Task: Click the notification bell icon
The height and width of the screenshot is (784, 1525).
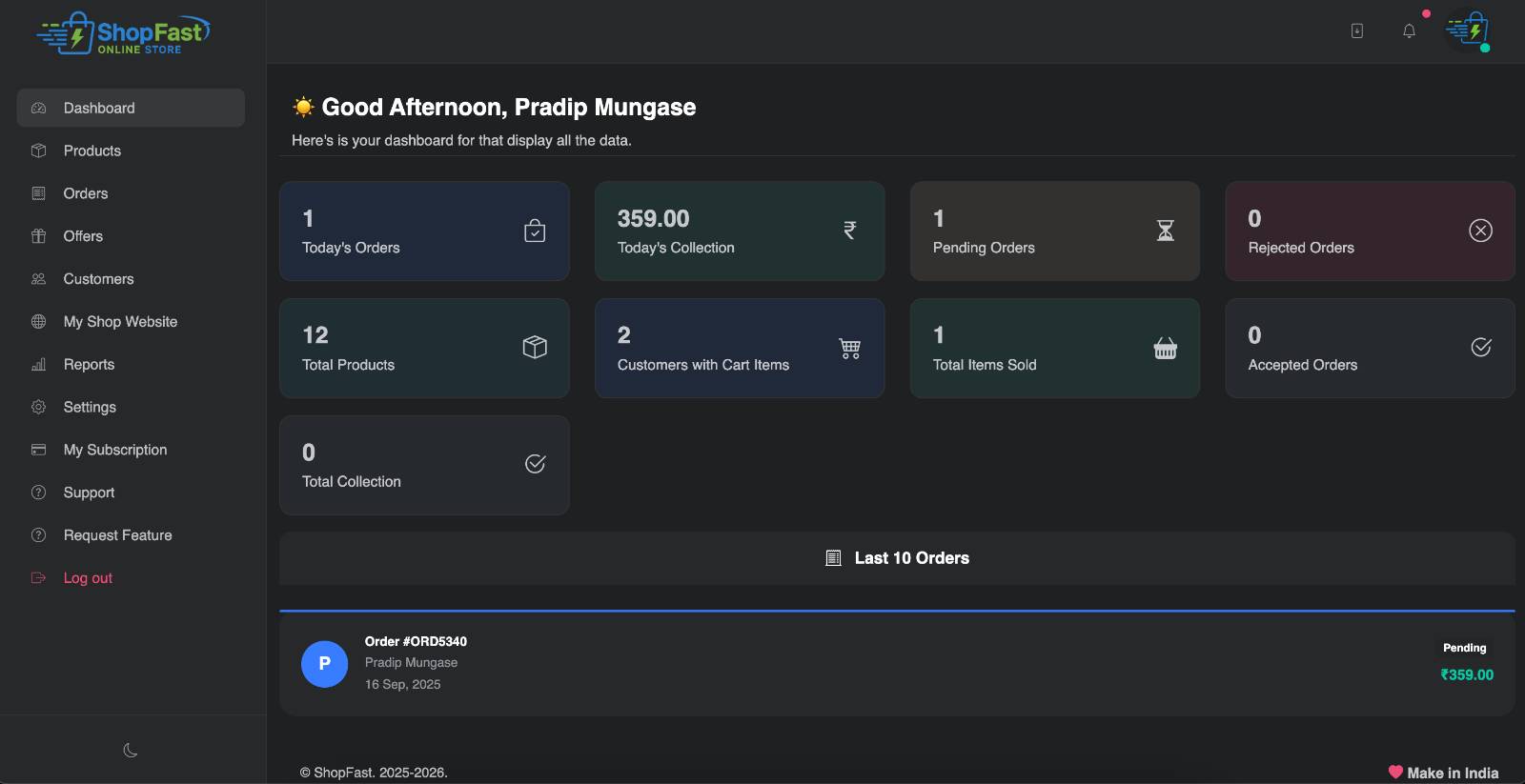Action: [x=1409, y=31]
